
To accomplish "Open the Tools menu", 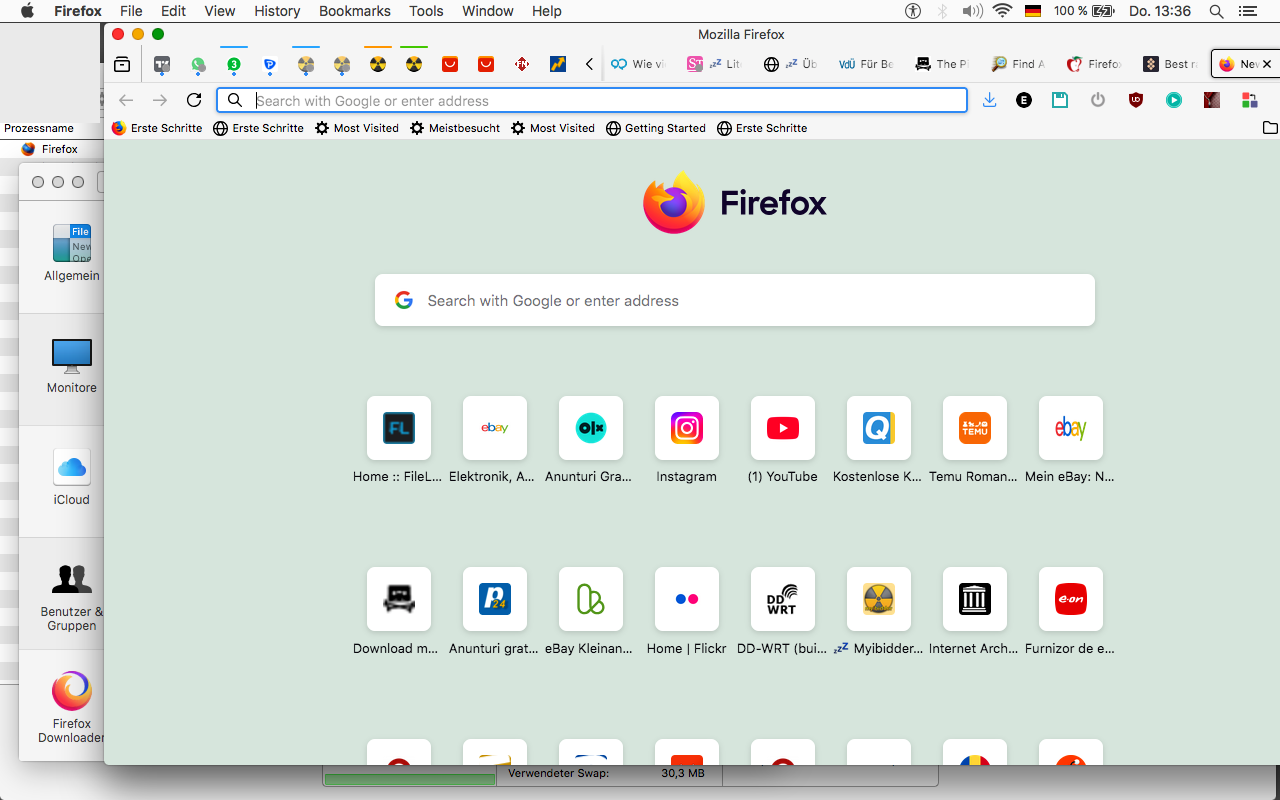I will point(426,11).
